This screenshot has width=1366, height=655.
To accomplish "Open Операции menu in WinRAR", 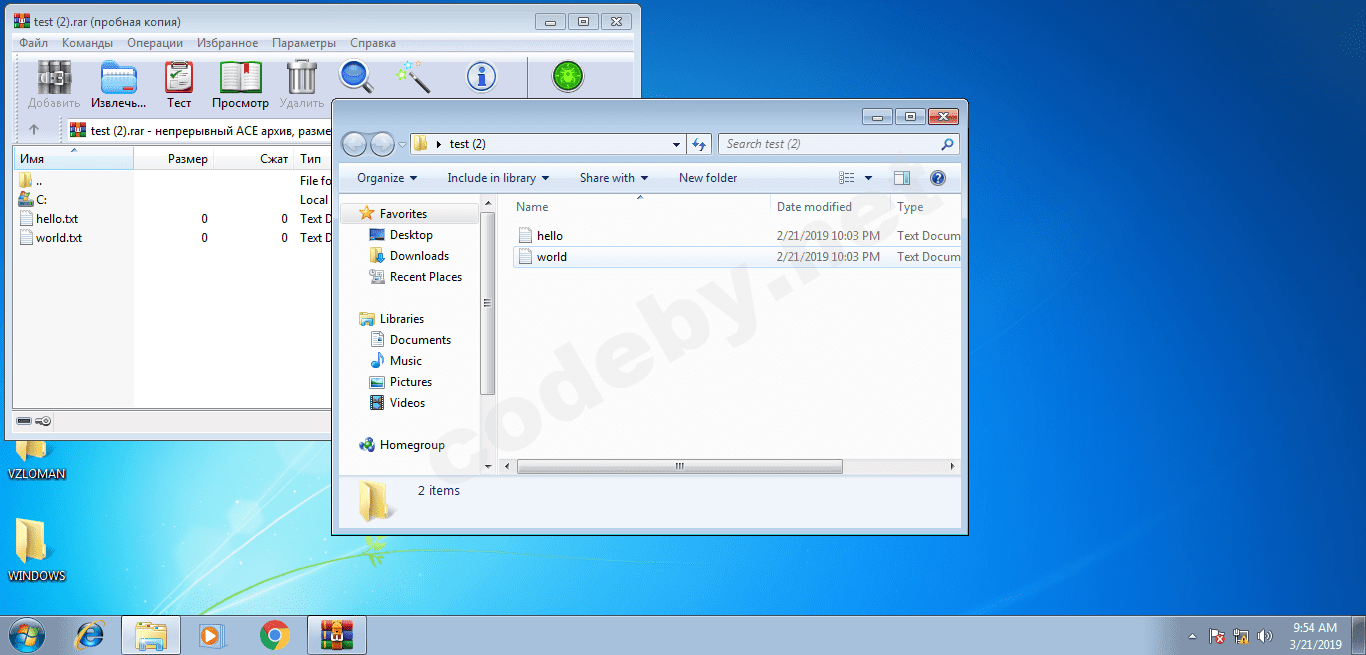I will click(x=155, y=43).
